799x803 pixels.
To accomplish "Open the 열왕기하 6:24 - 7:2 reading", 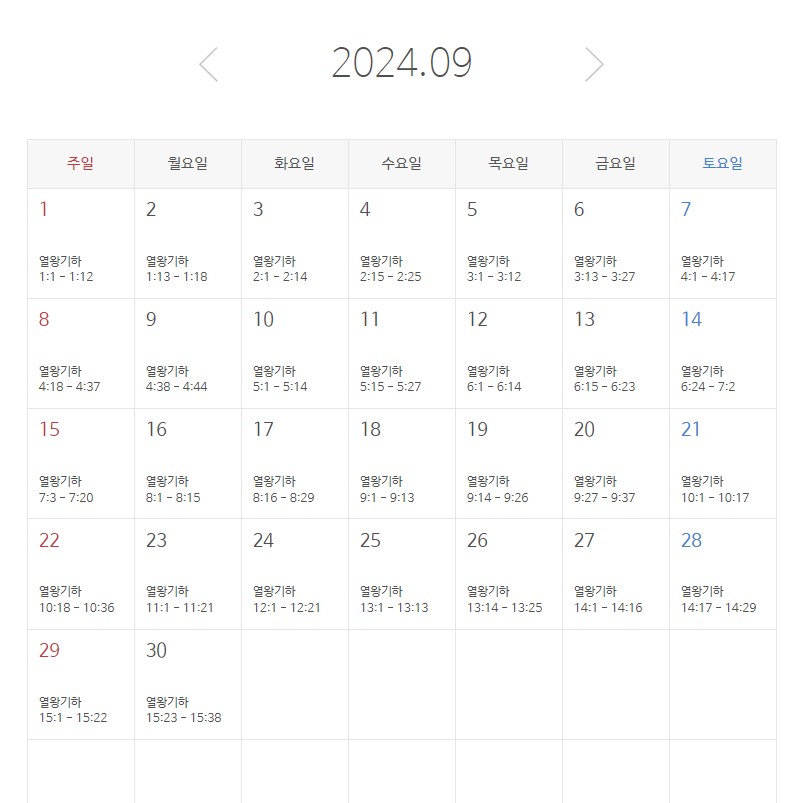I will pos(708,379).
